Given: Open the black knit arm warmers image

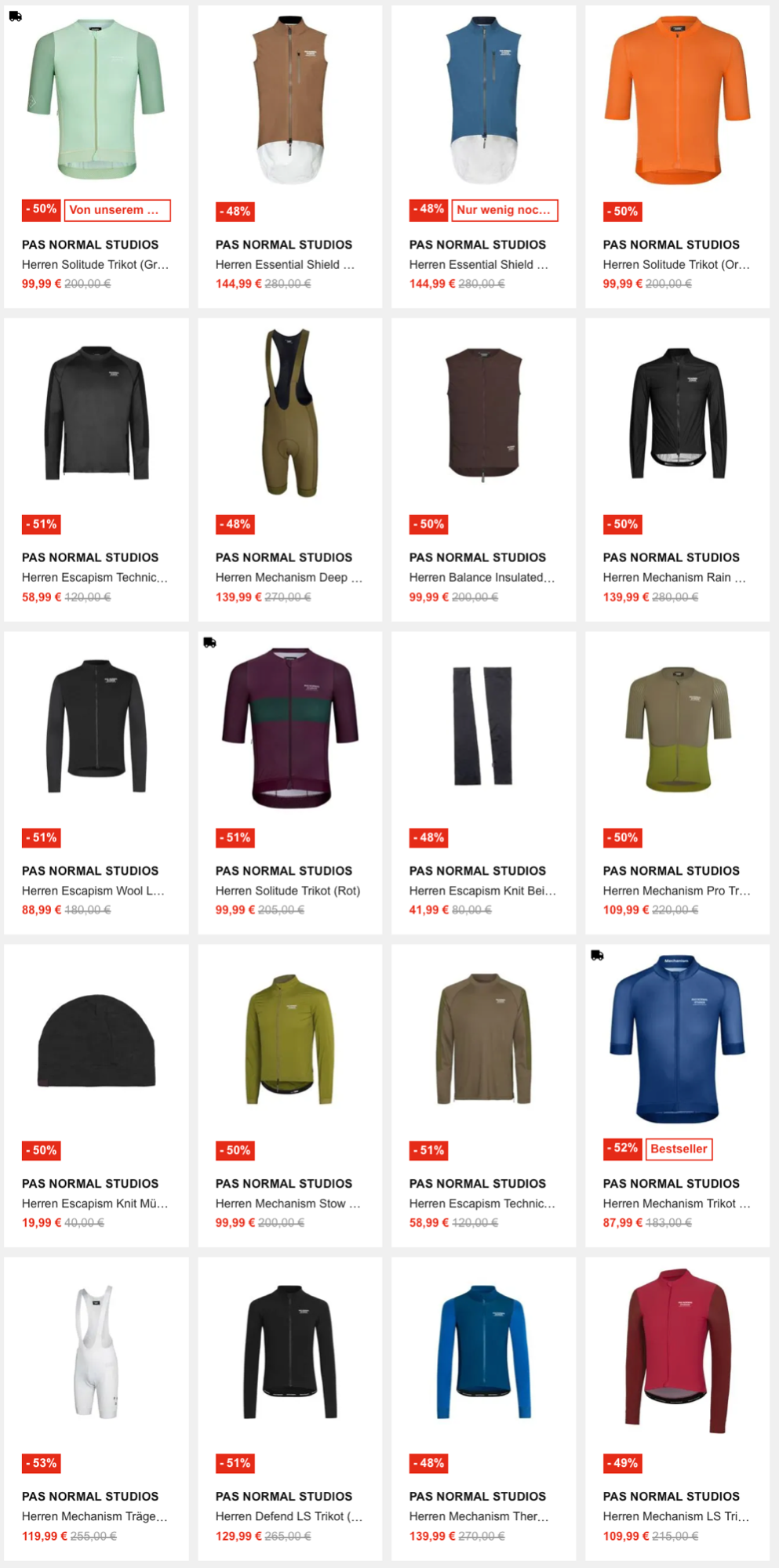Looking at the screenshot, I should tap(483, 726).
